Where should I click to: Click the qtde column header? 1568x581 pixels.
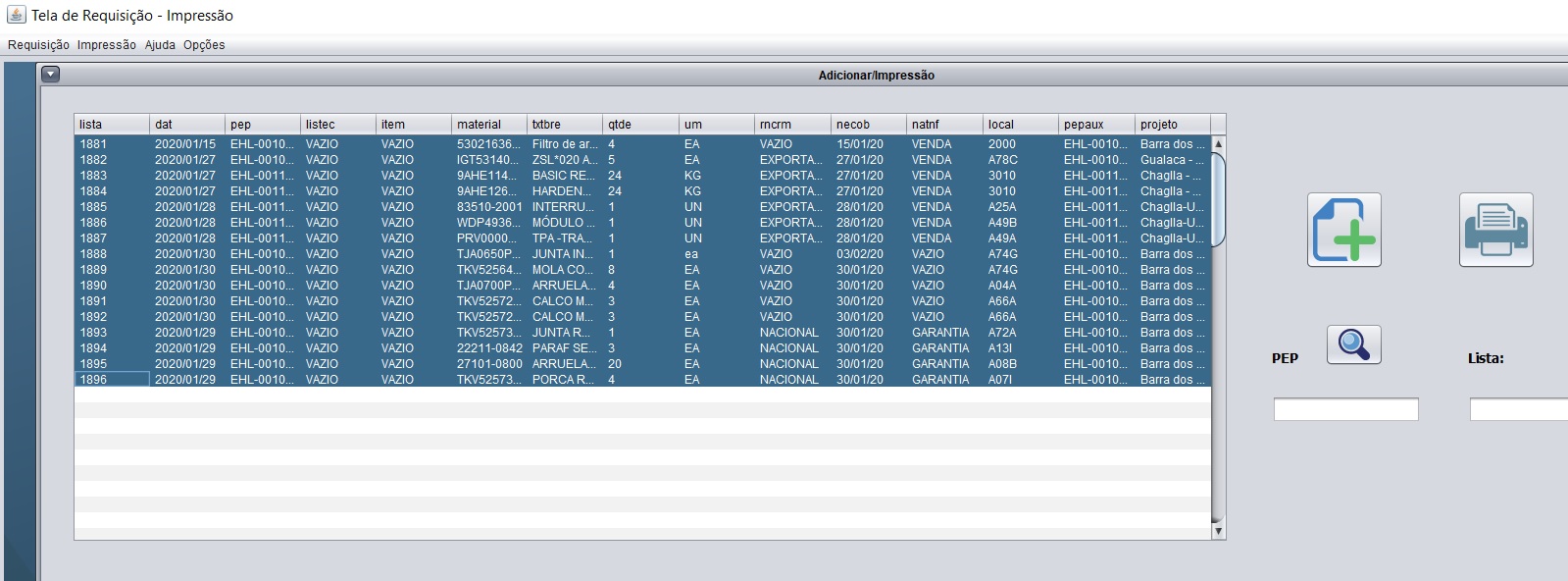(641, 125)
